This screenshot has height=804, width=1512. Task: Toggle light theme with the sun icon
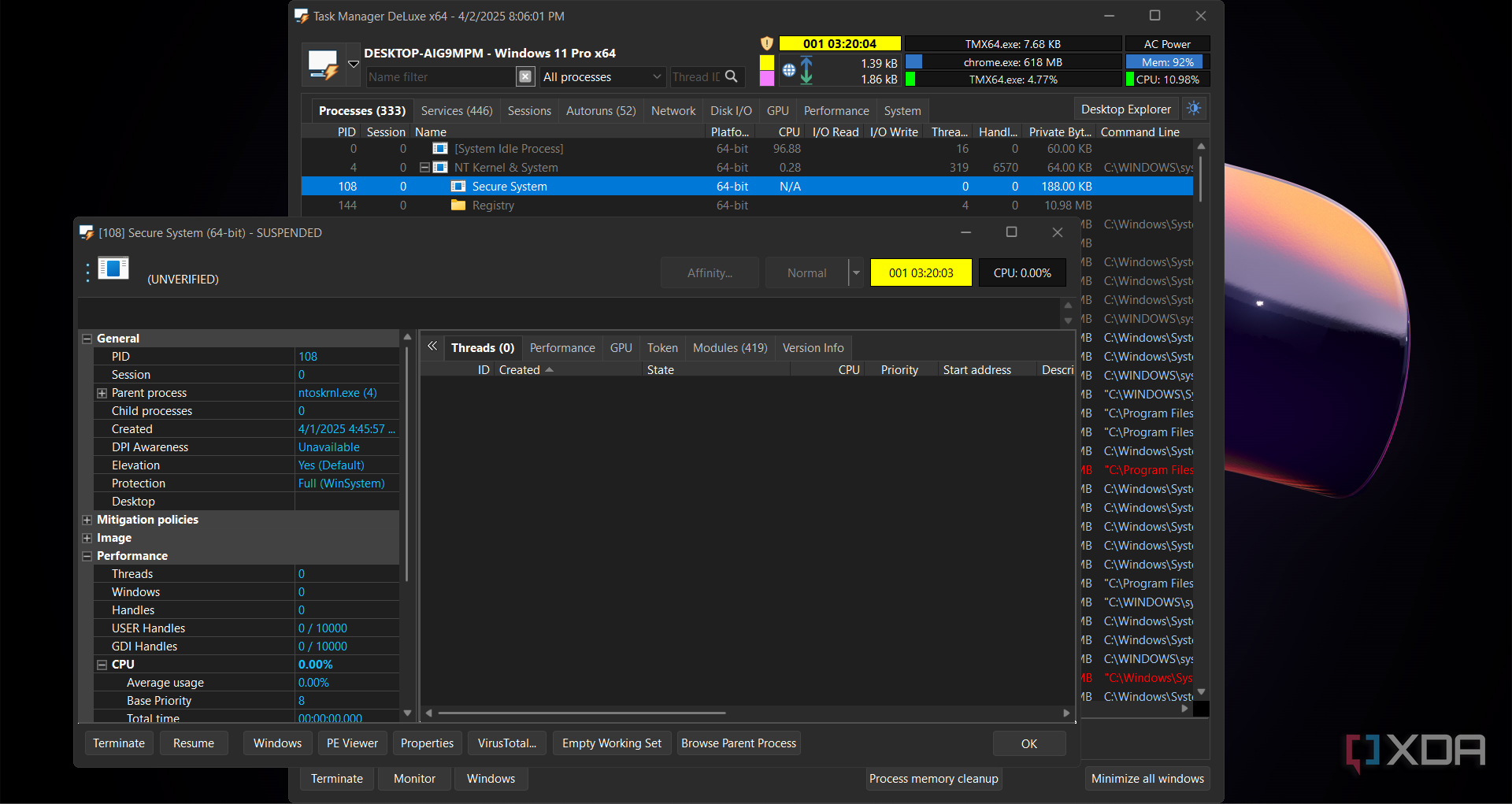pyautogui.click(x=1194, y=109)
